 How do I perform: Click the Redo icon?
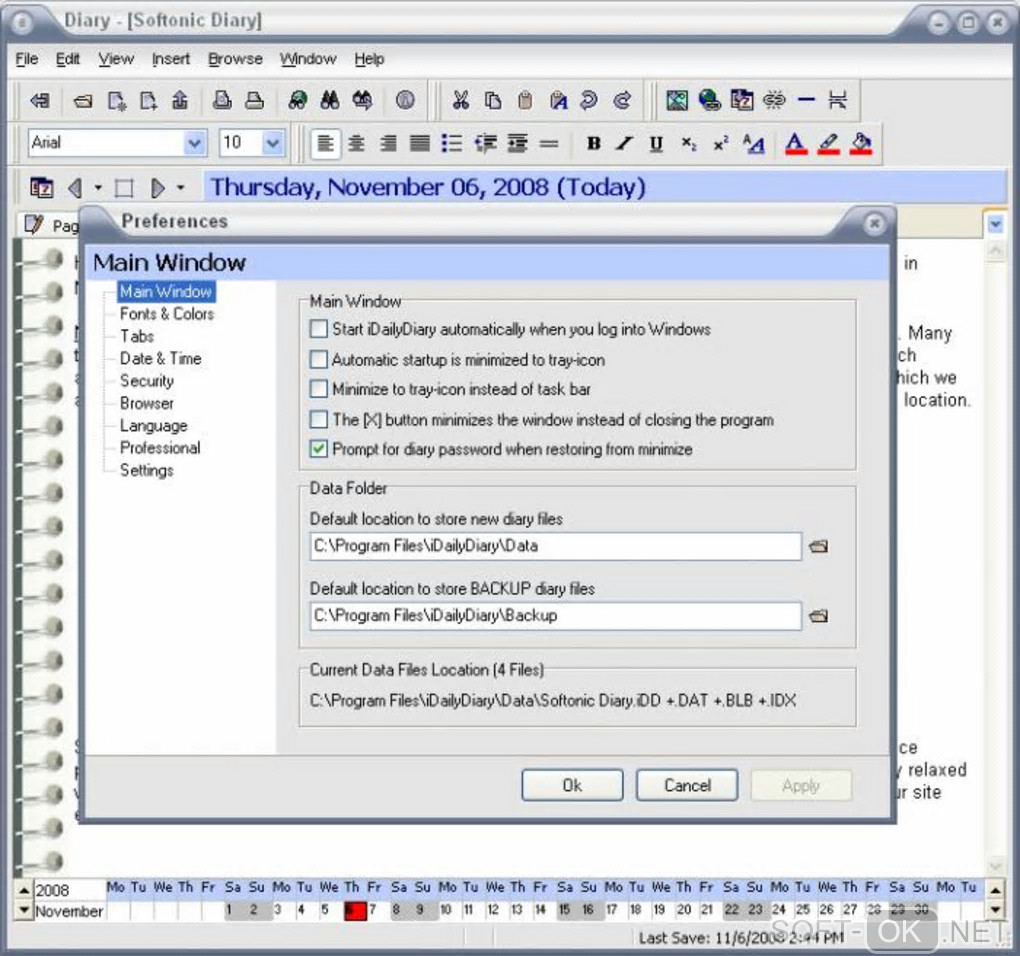(623, 100)
